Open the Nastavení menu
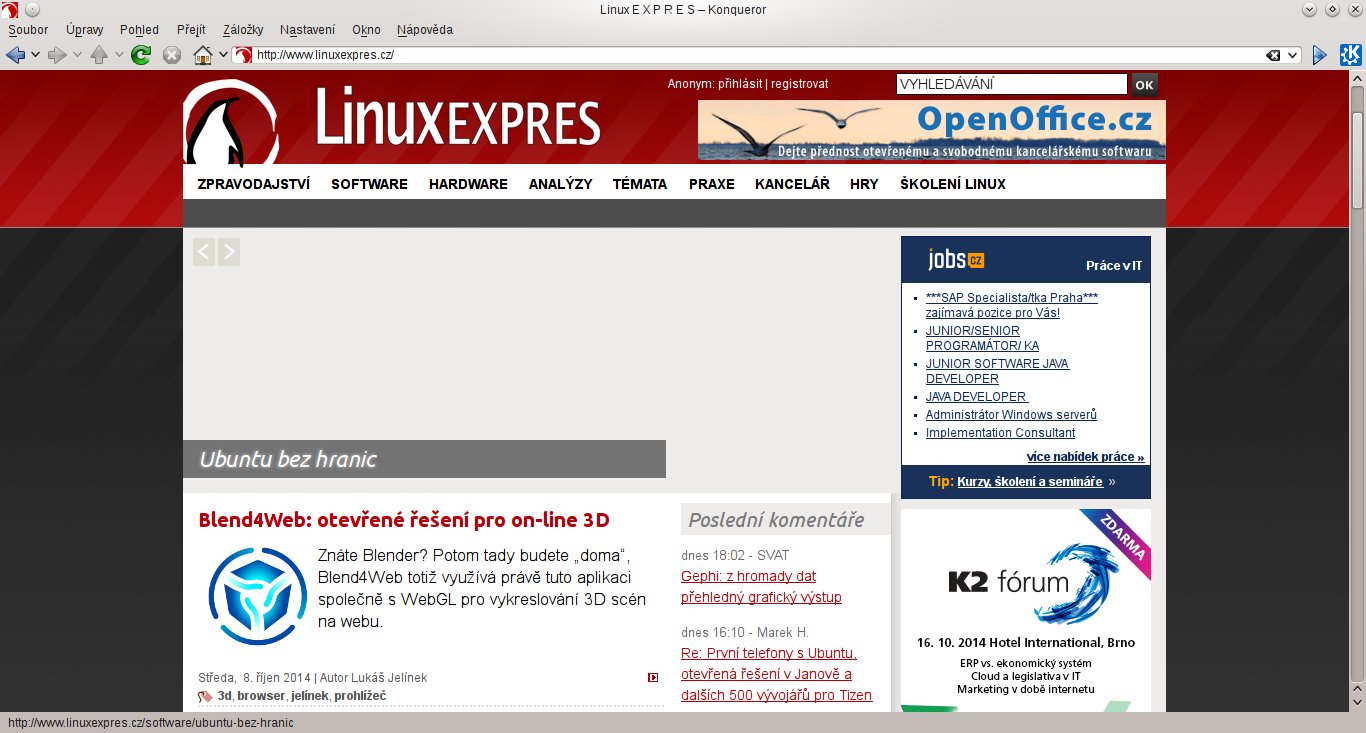The height and width of the screenshot is (733, 1366). coord(308,30)
